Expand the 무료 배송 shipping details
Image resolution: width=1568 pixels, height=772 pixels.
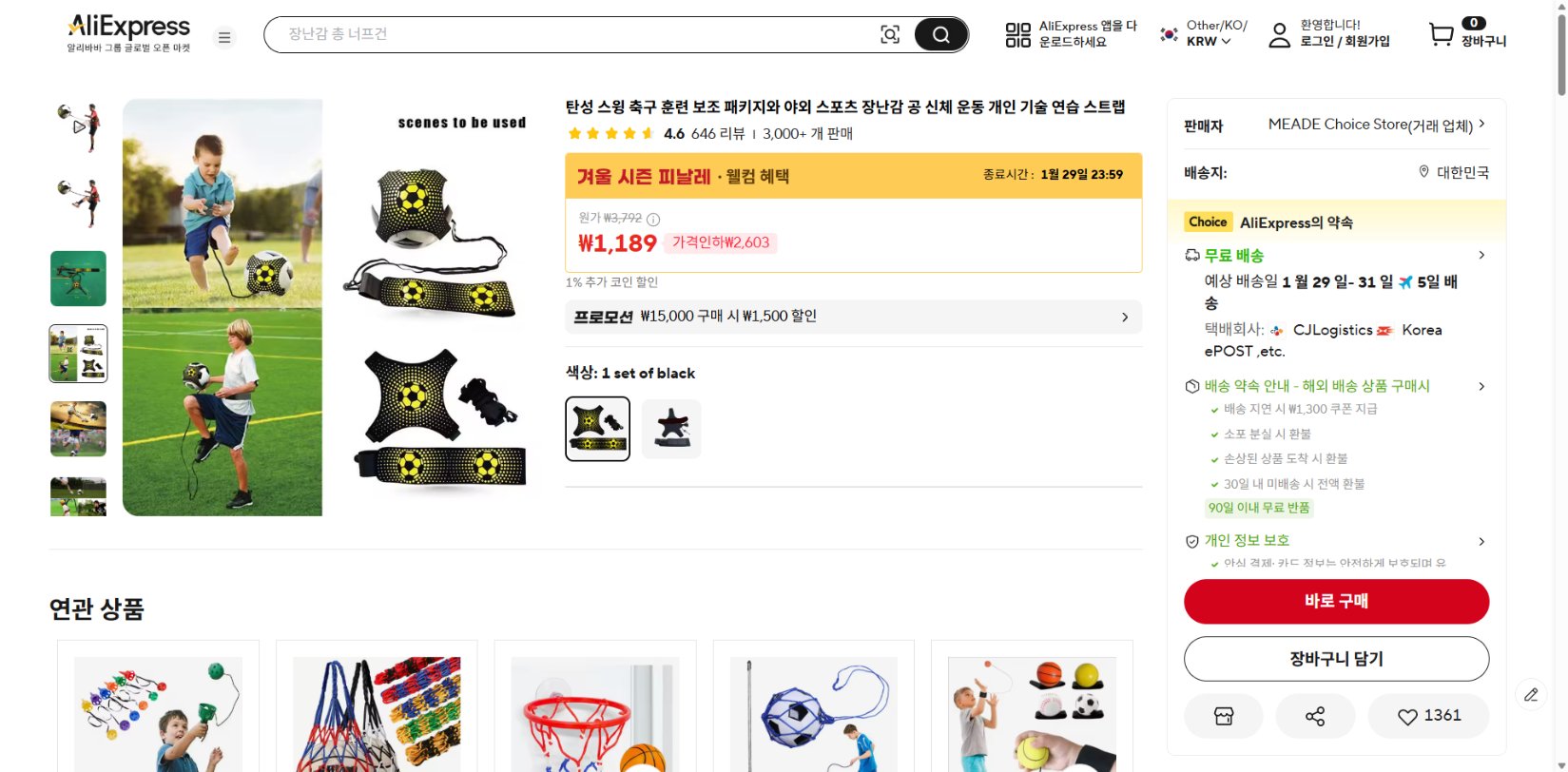coord(1481,256)
